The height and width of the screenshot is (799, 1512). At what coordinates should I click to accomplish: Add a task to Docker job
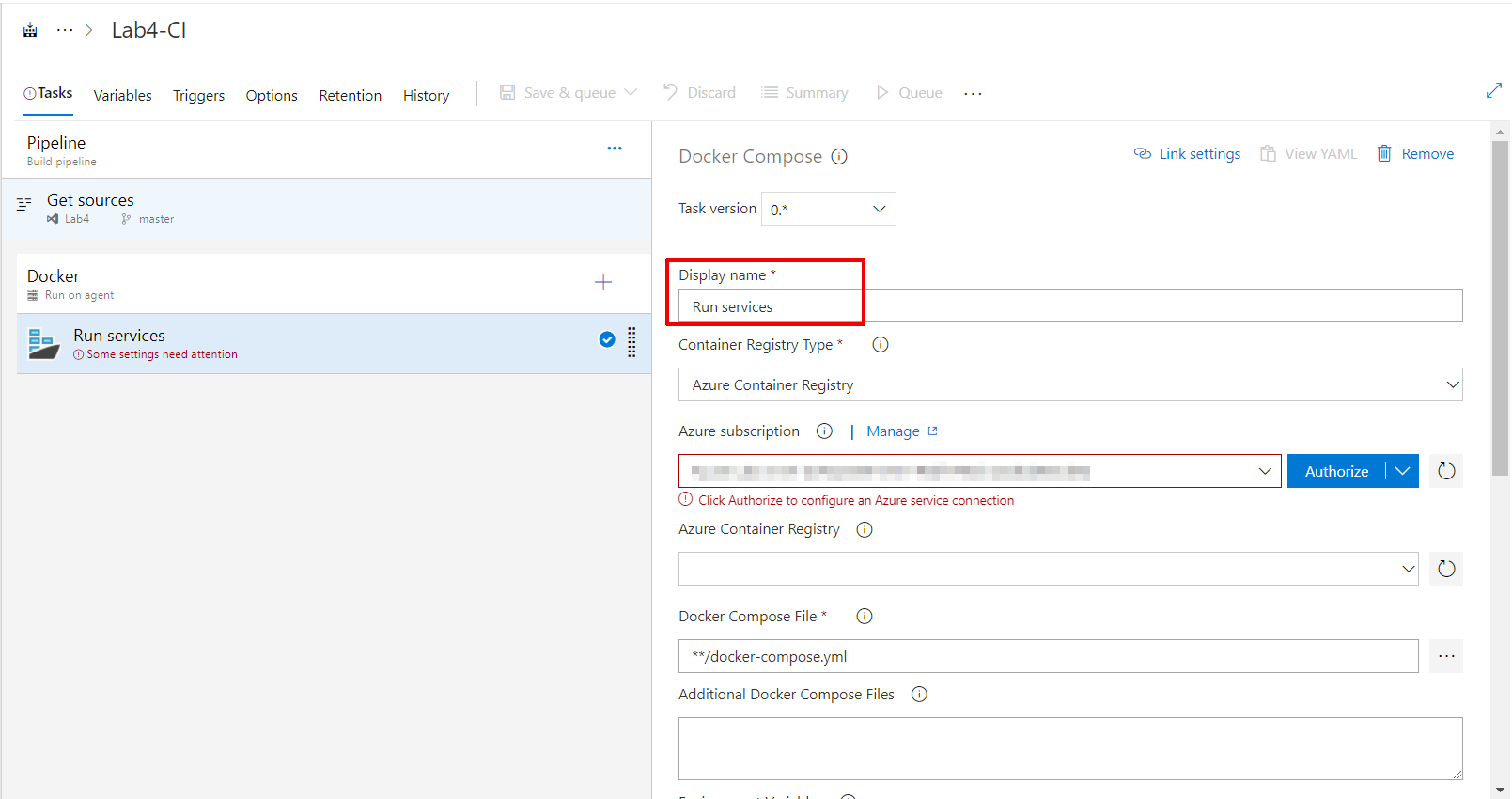603,282
